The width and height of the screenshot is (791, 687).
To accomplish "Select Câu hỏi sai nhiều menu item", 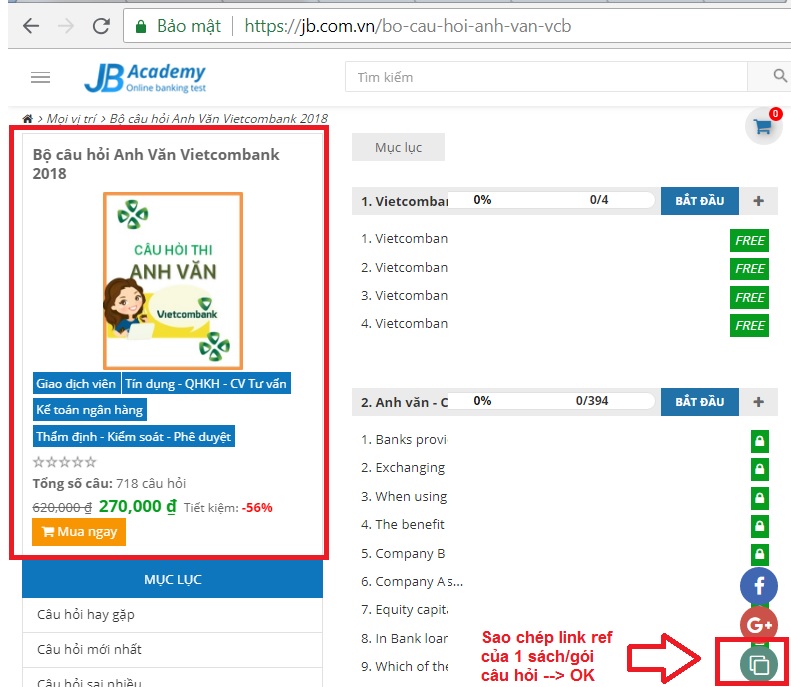I will click(173, 678).
